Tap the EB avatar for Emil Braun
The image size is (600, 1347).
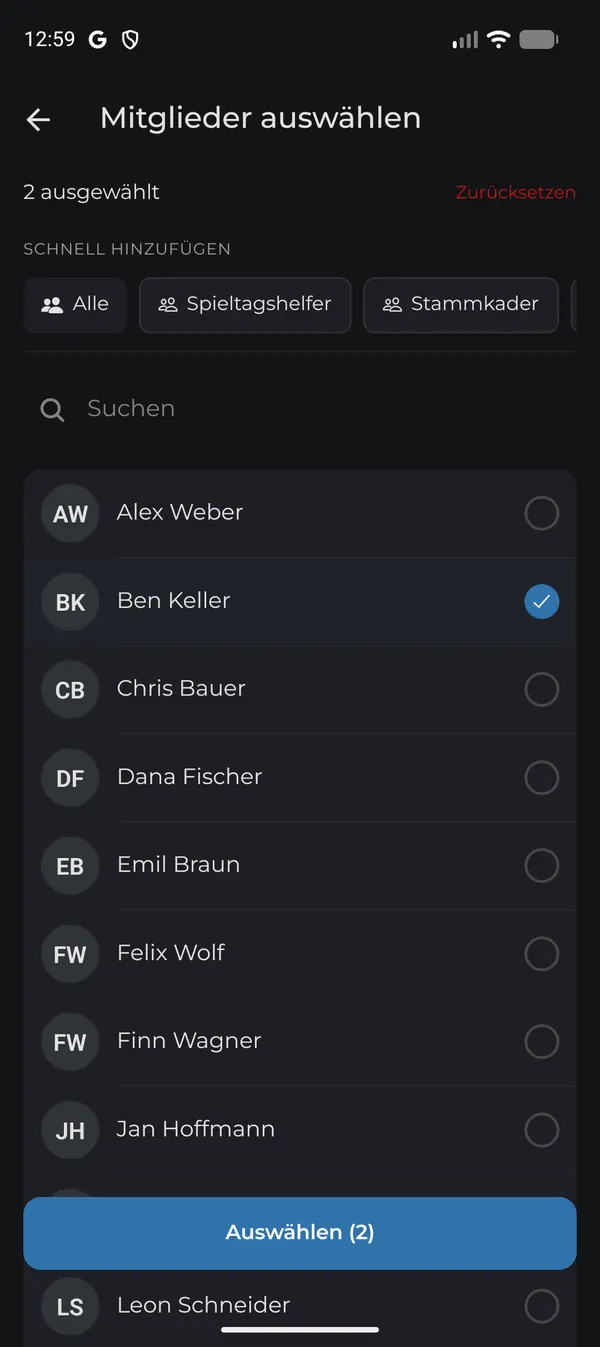tap(70, 866)
